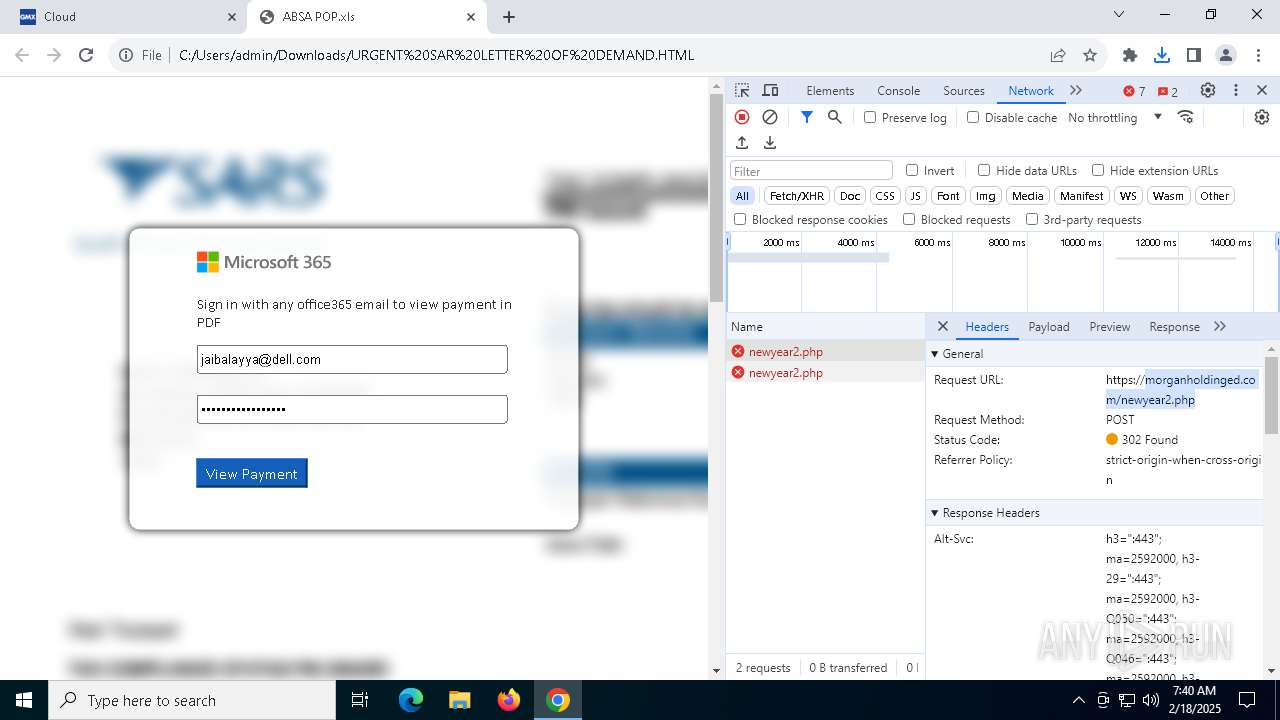Switch to the Sources panel
Image resolution: width=1280 pixels, height=720 pixels.
point(964,91)
